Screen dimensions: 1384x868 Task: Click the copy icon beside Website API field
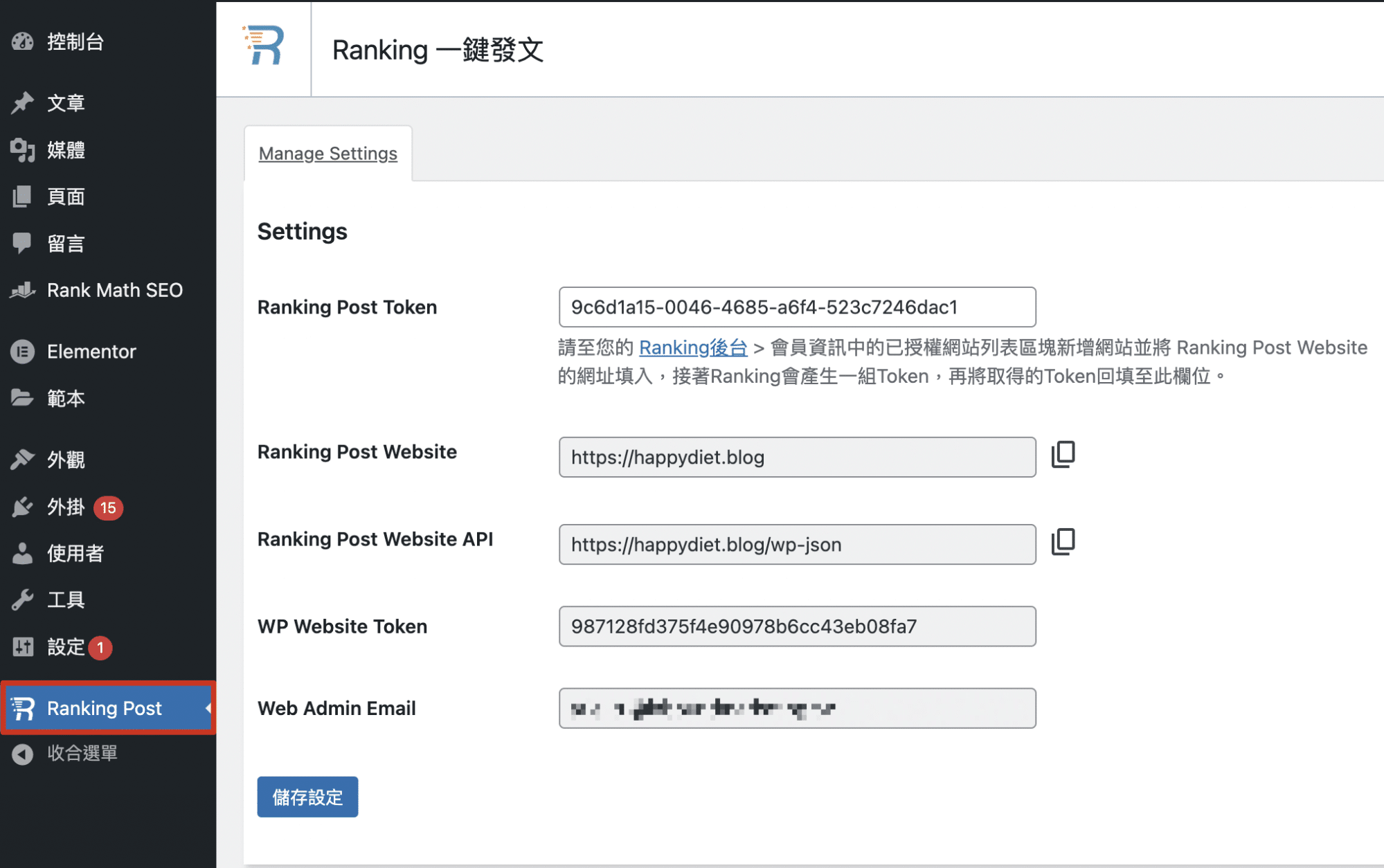pos(1063,542)
